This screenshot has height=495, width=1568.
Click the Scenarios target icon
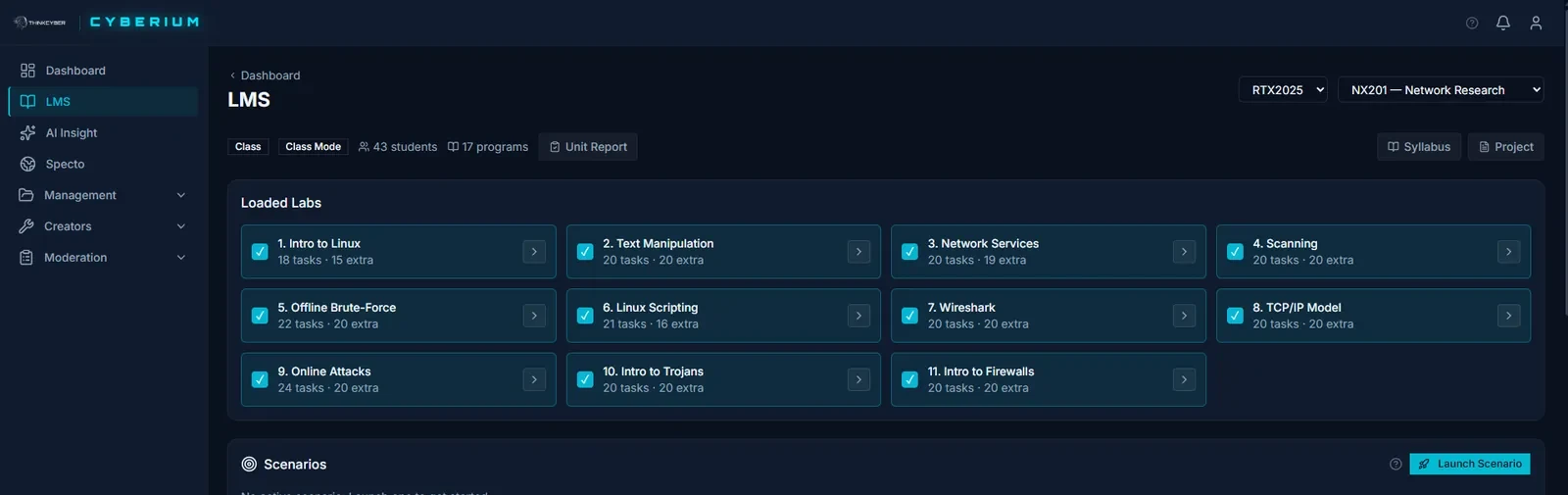coord(249,465)
